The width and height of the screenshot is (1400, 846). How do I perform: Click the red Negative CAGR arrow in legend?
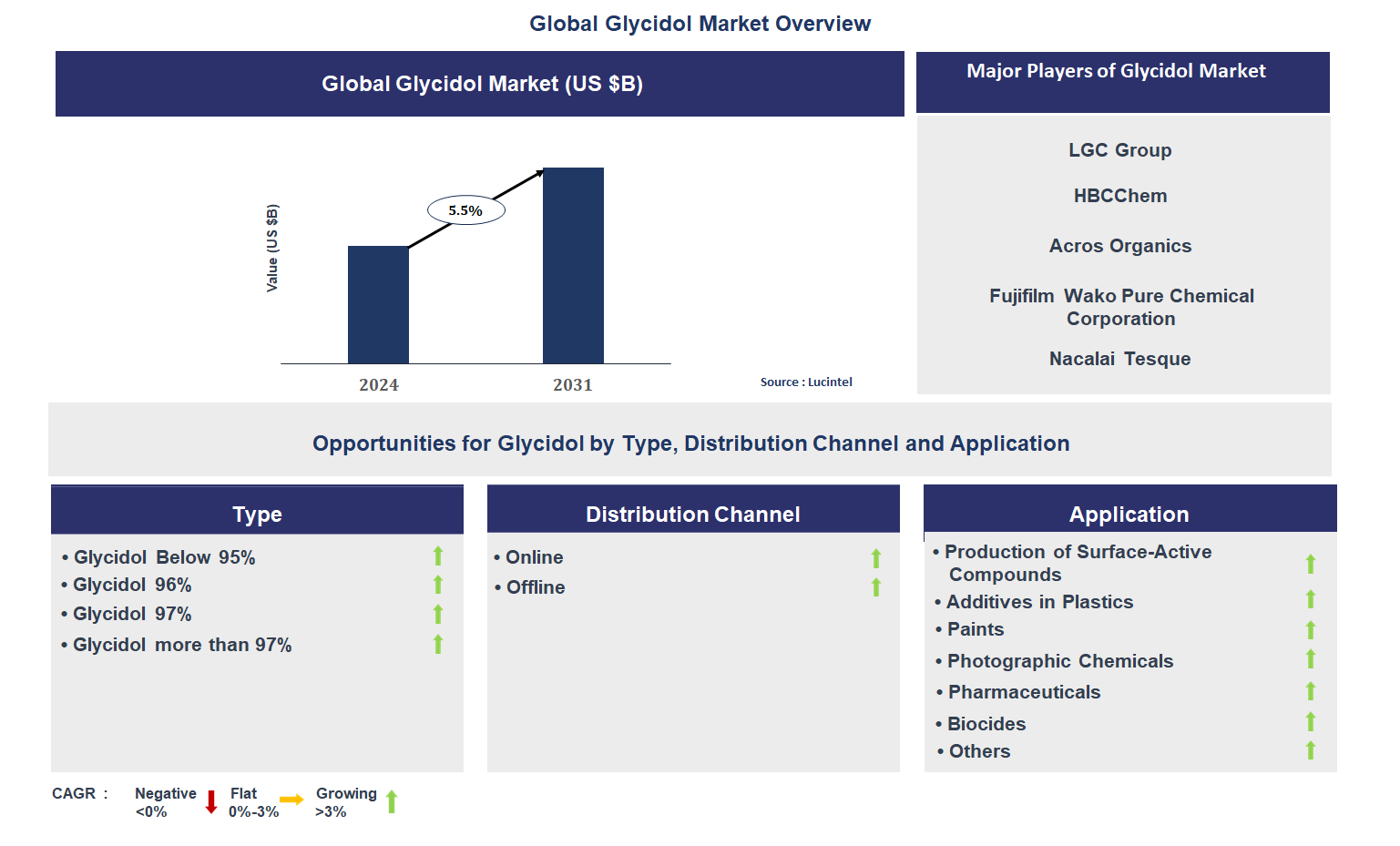[211, 802]
